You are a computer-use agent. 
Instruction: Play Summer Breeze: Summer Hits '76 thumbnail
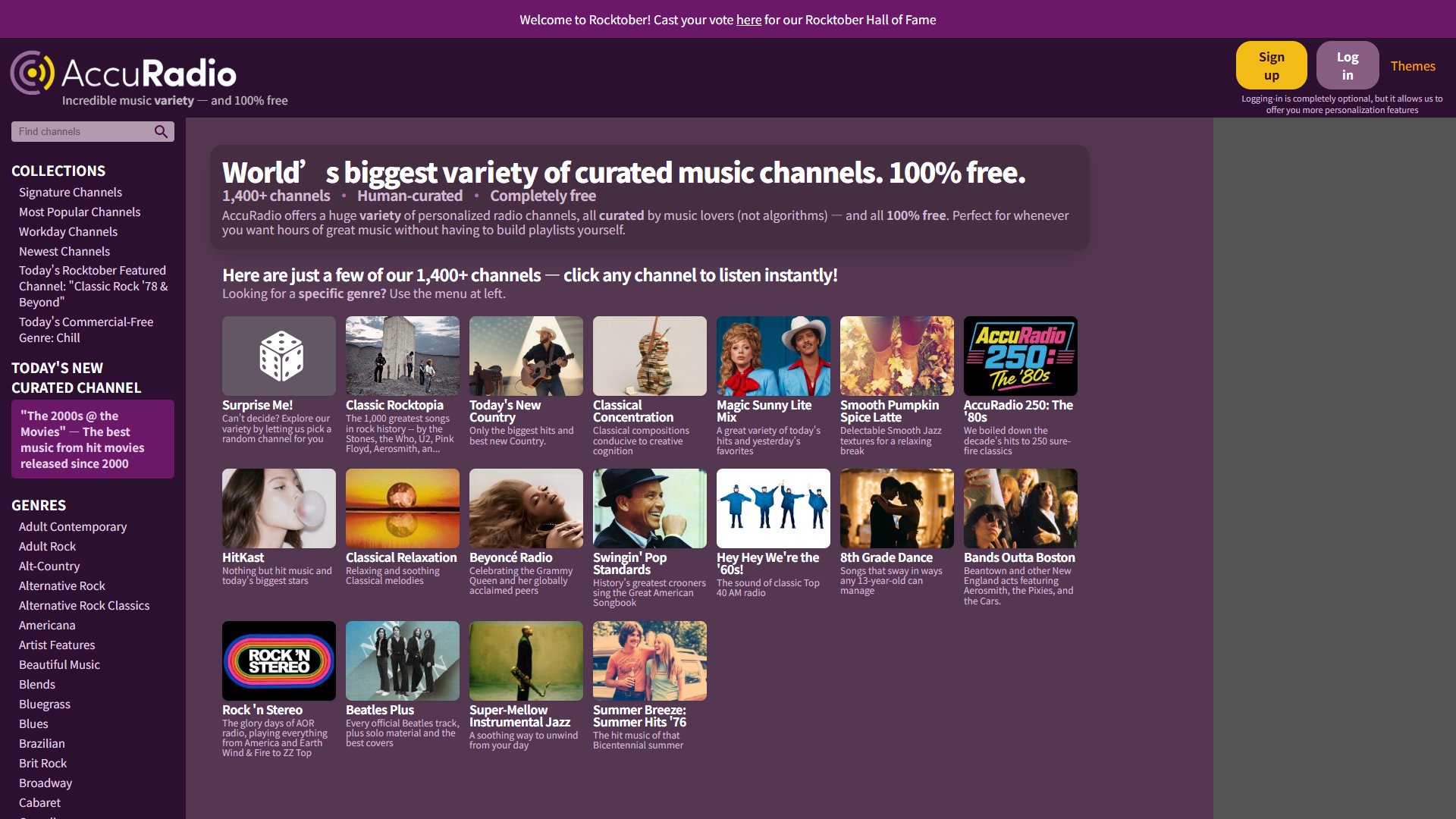[x=650, y=661]
